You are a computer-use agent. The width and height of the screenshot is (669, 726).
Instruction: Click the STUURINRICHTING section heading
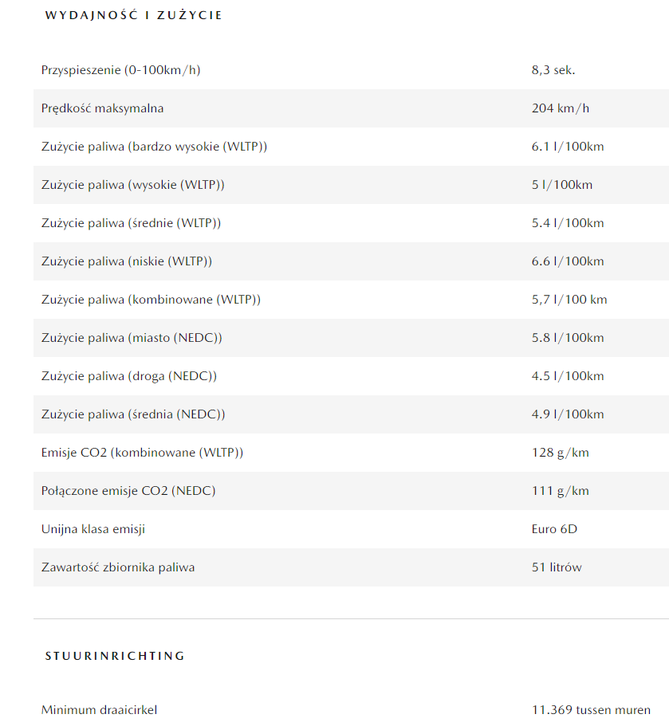(x=115, y=656)
